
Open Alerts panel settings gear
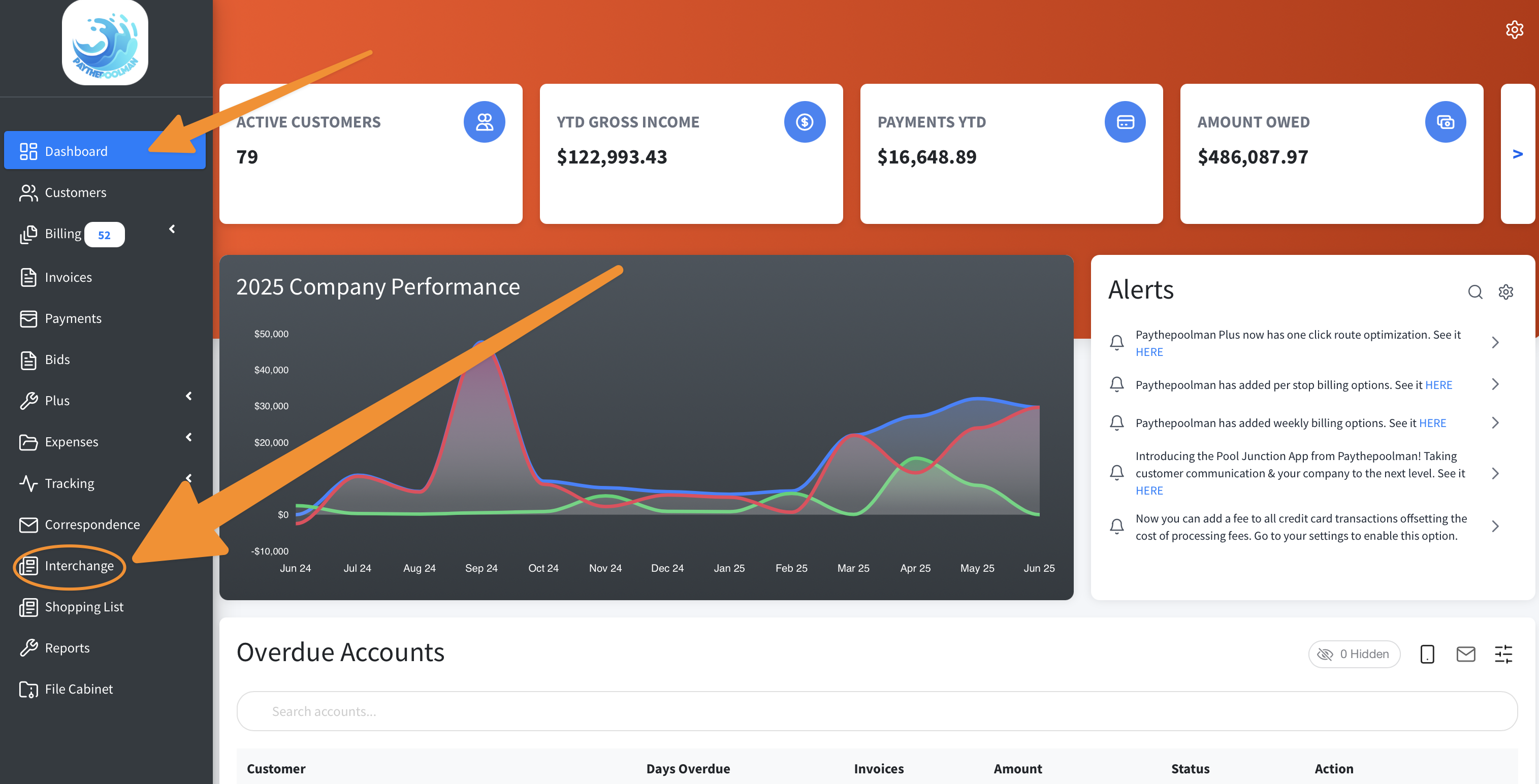click(1505, 292)
